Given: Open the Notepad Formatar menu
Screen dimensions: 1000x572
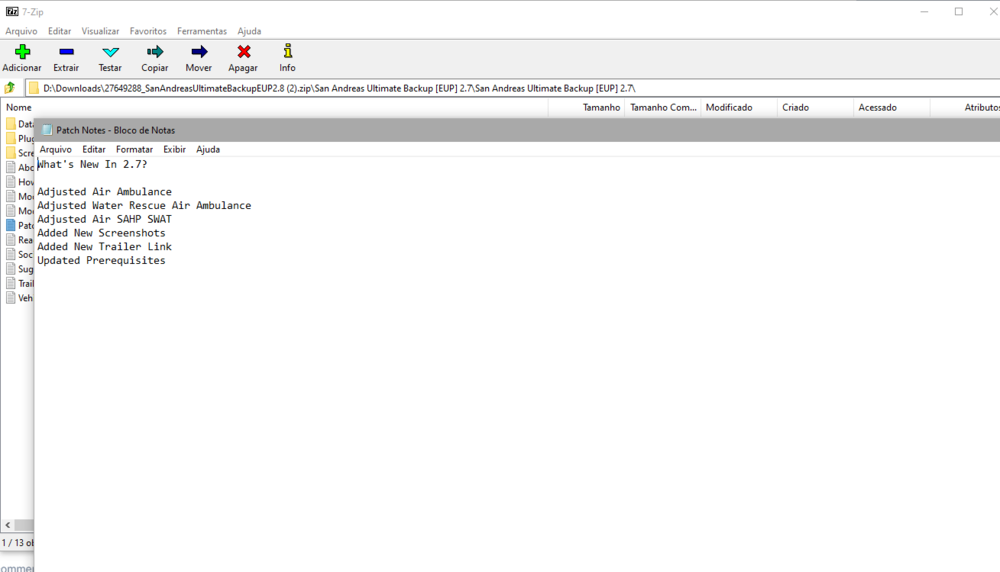Looking at the screenshot, I should click(134, 149).
